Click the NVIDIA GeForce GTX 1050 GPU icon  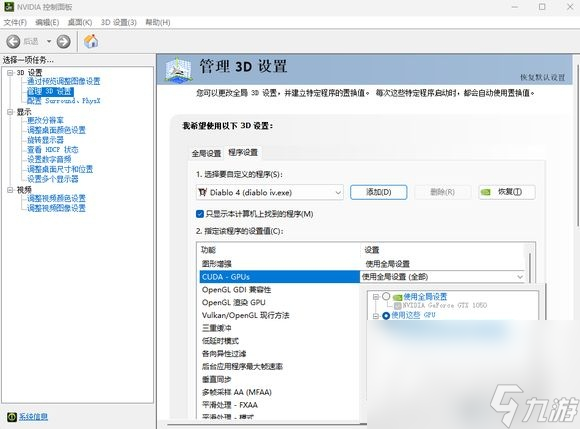coord(398,306)
